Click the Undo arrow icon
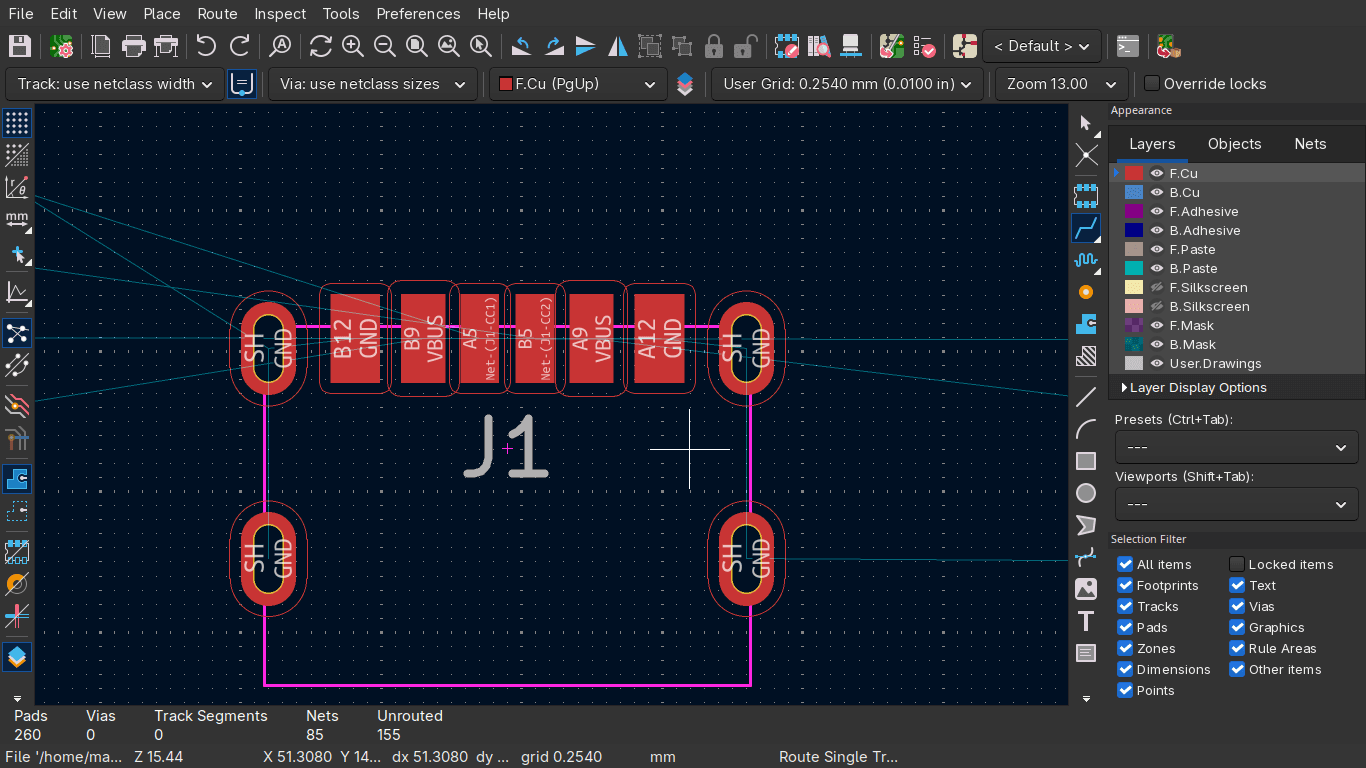Screen dimensions: 1366x768 [206, 46]
